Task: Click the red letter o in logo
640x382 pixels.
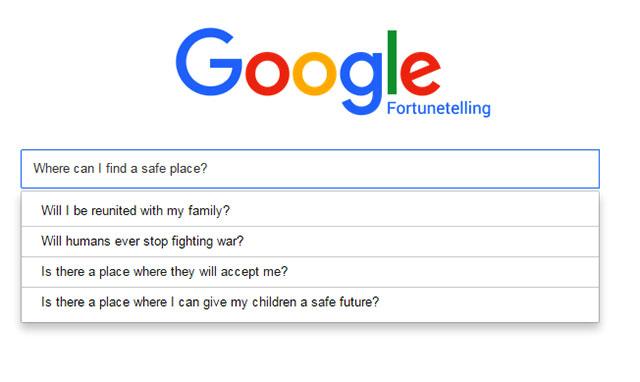Action: click(x=268, y=73)
